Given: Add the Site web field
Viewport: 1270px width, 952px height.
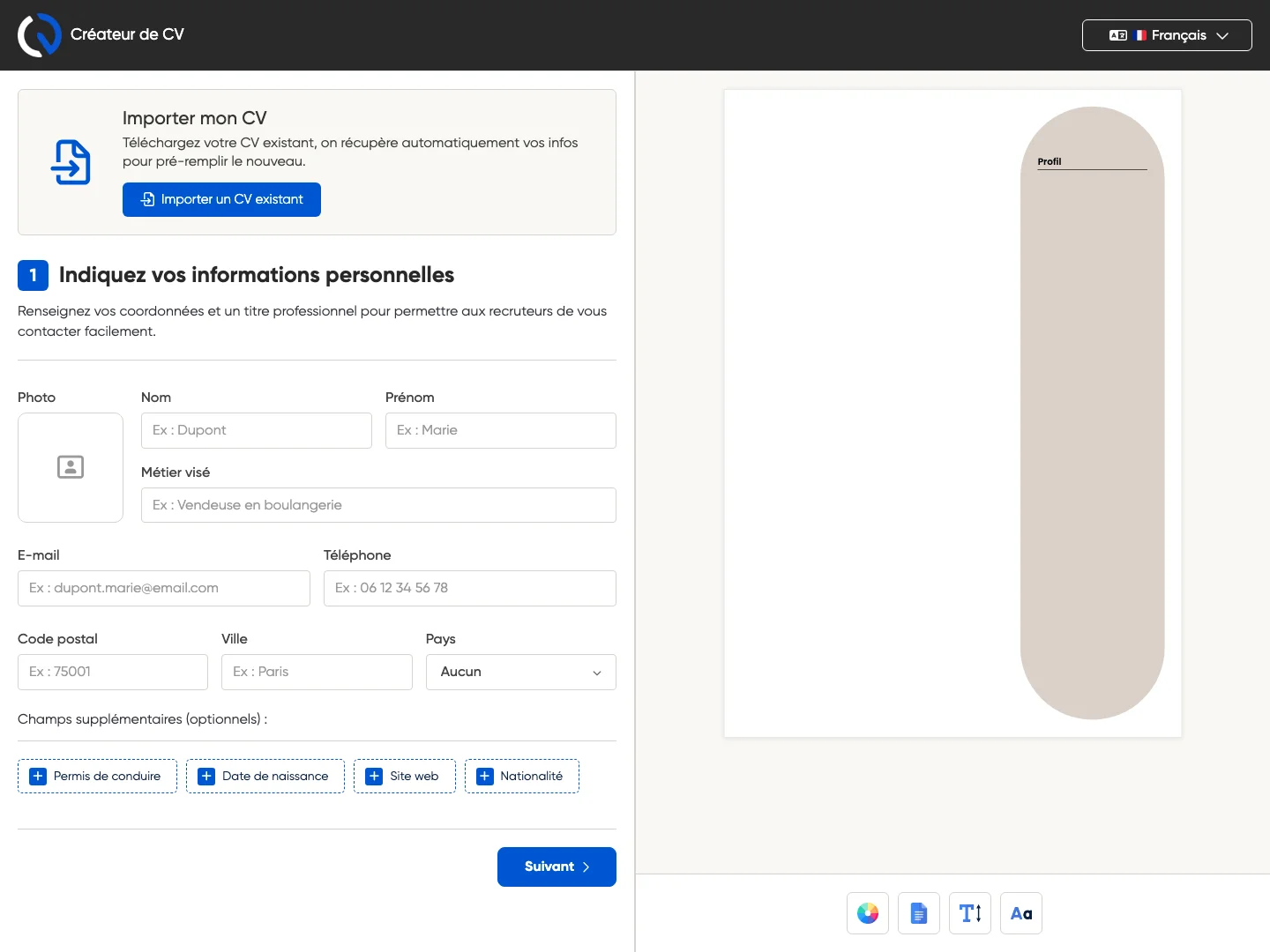Looking at the screenshot, I should tap(405, 776).
